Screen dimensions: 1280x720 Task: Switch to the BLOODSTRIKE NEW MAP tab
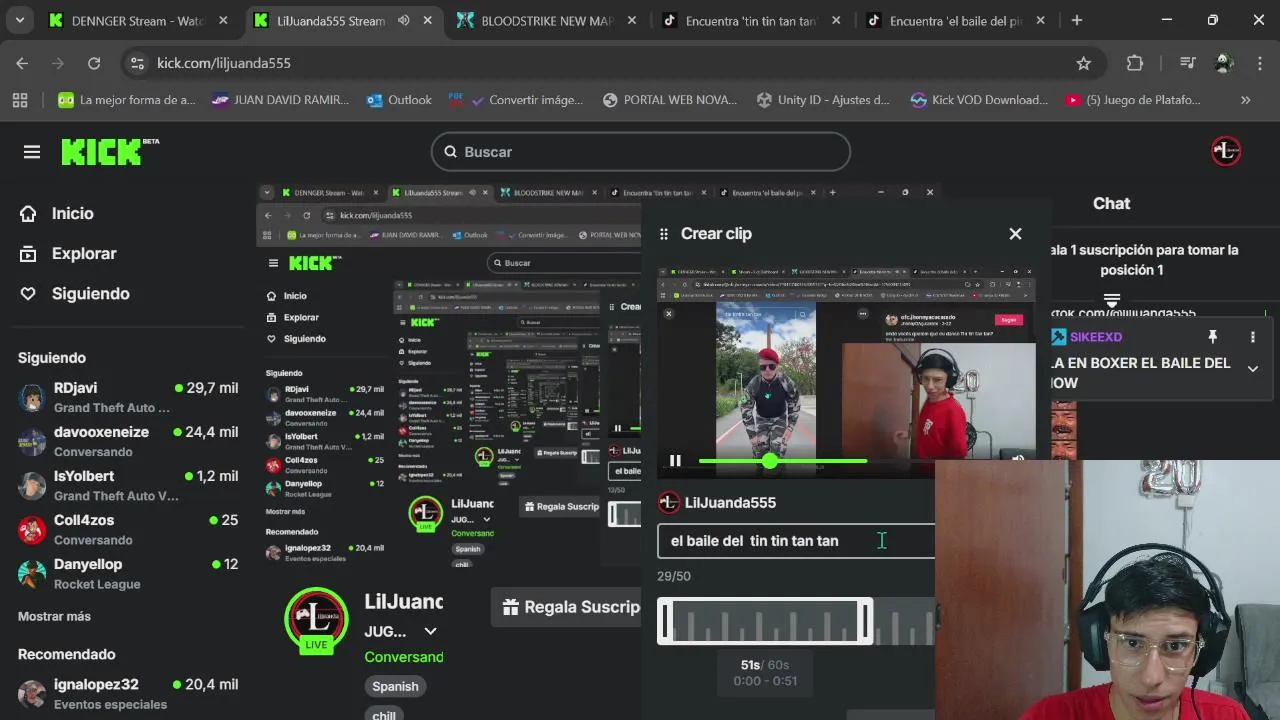point(548,20)
